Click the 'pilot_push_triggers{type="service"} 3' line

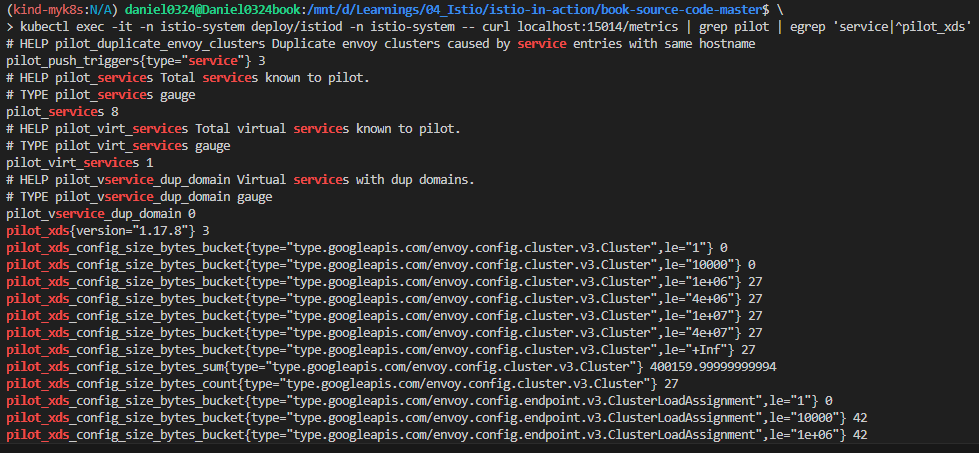tap(135, 61)
